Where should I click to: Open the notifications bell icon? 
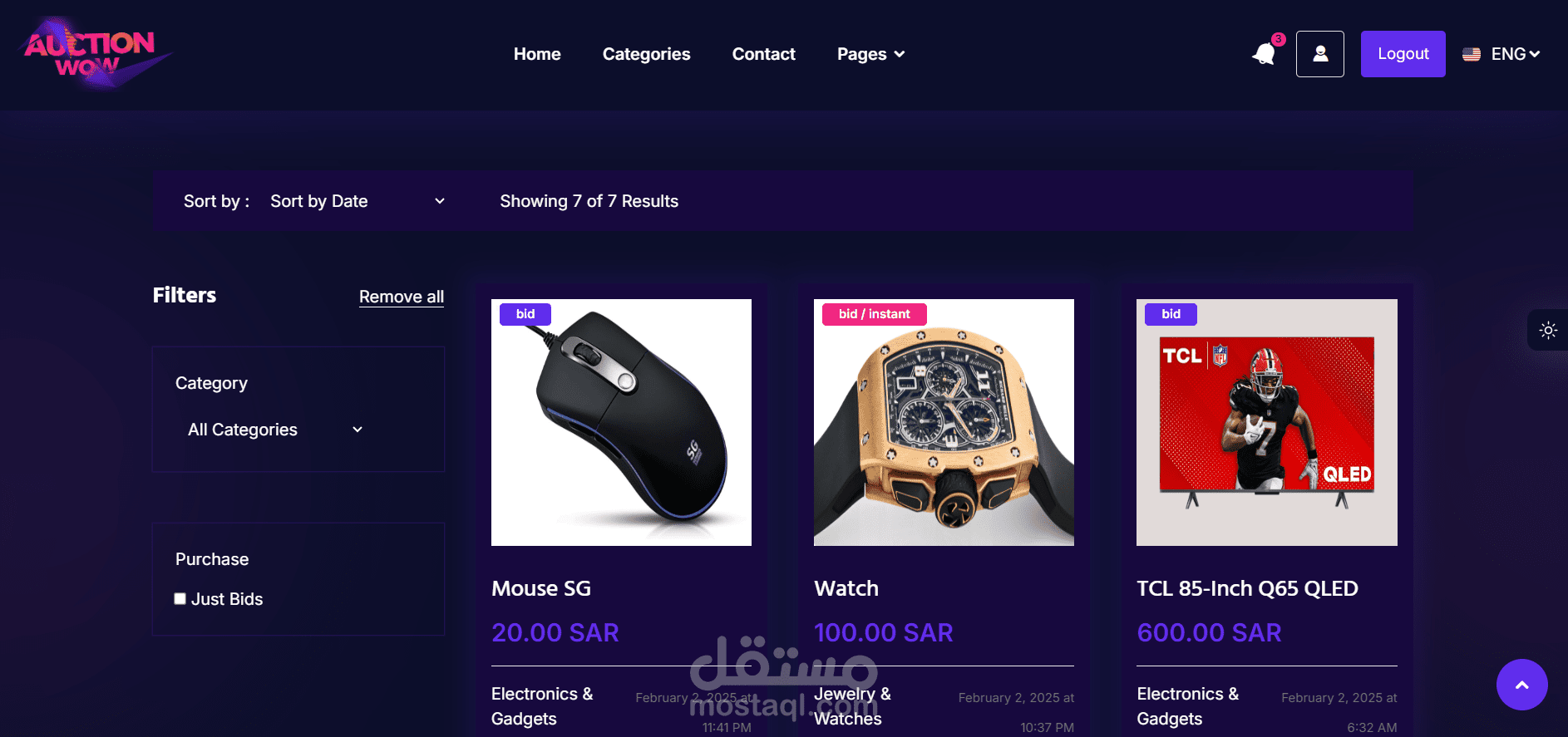pyautogui.click(x=1265, y=54)
